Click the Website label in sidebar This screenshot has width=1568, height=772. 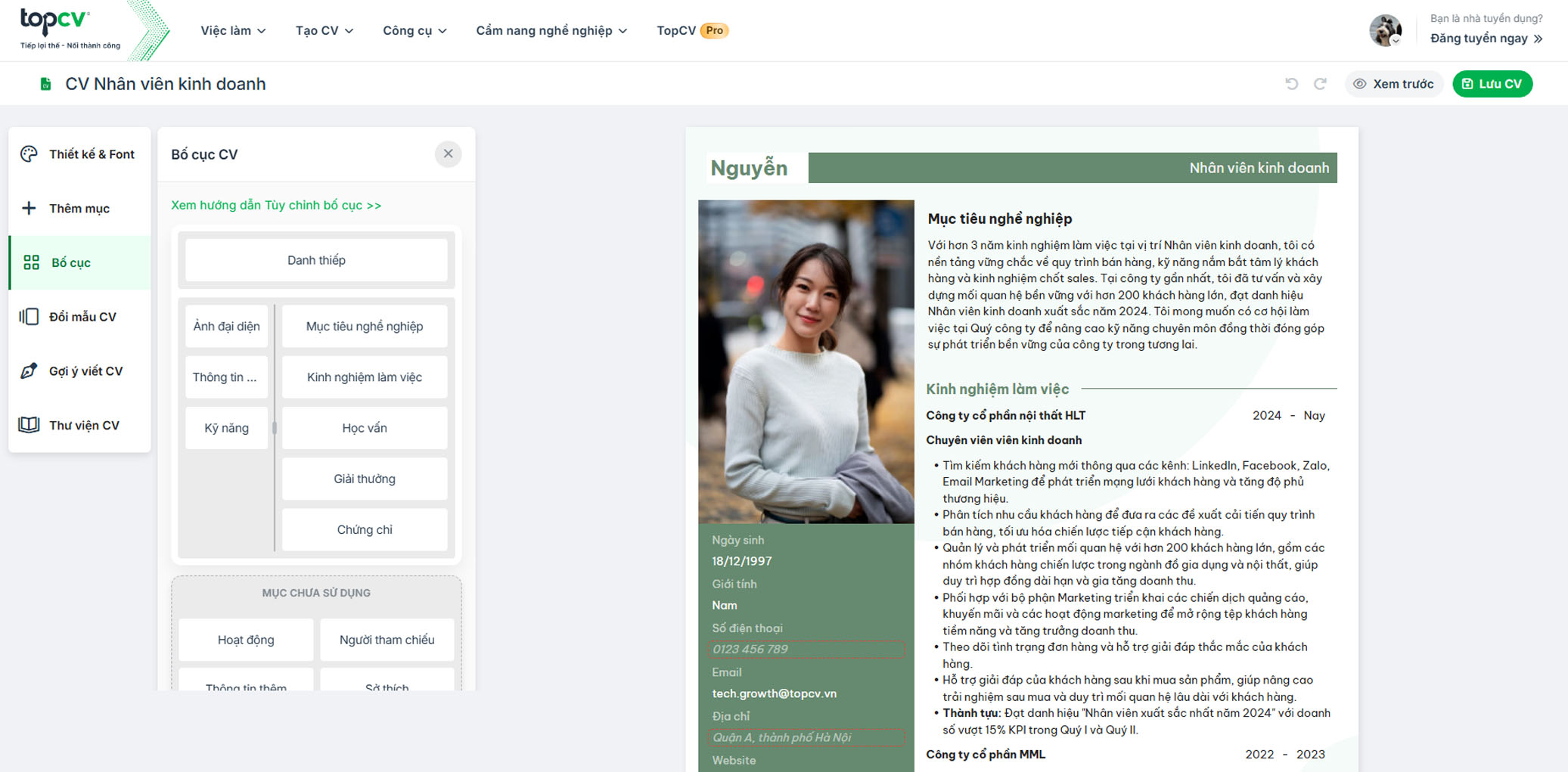click(734, 760)
